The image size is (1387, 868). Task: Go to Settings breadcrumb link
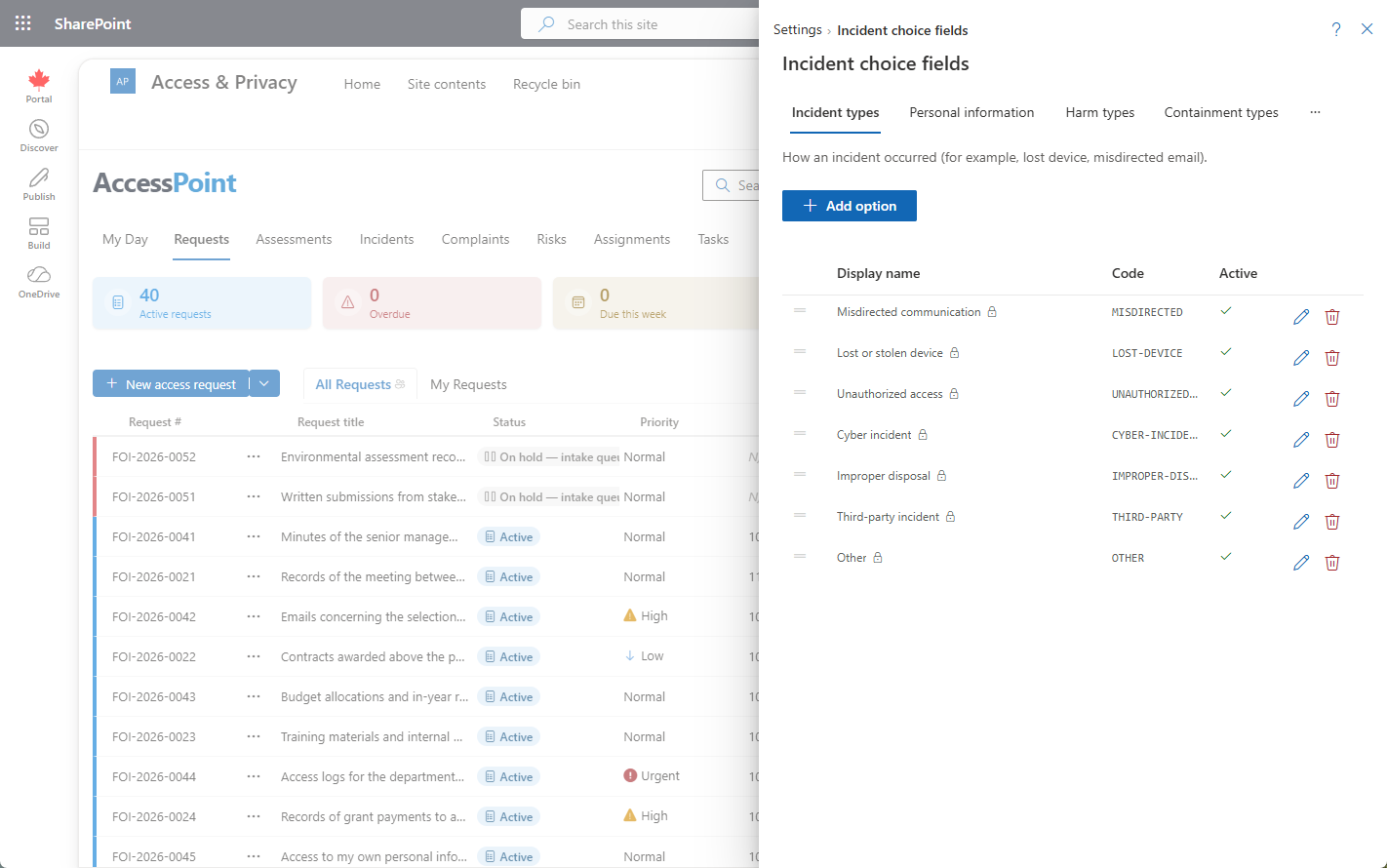click(x=798, y=30)
